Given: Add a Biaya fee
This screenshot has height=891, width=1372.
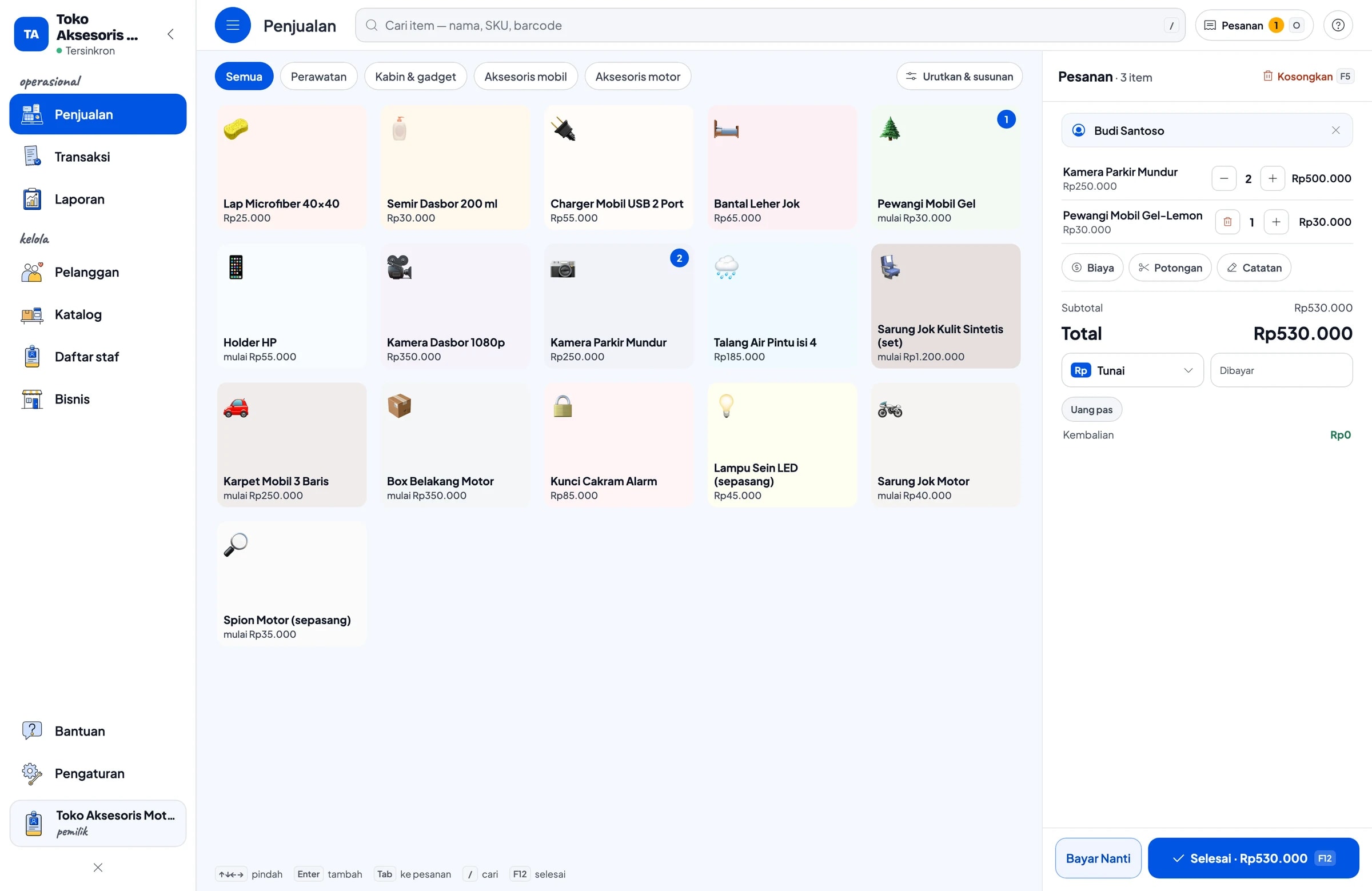Looking at the screenshot, I should [x=1092, y=268].
